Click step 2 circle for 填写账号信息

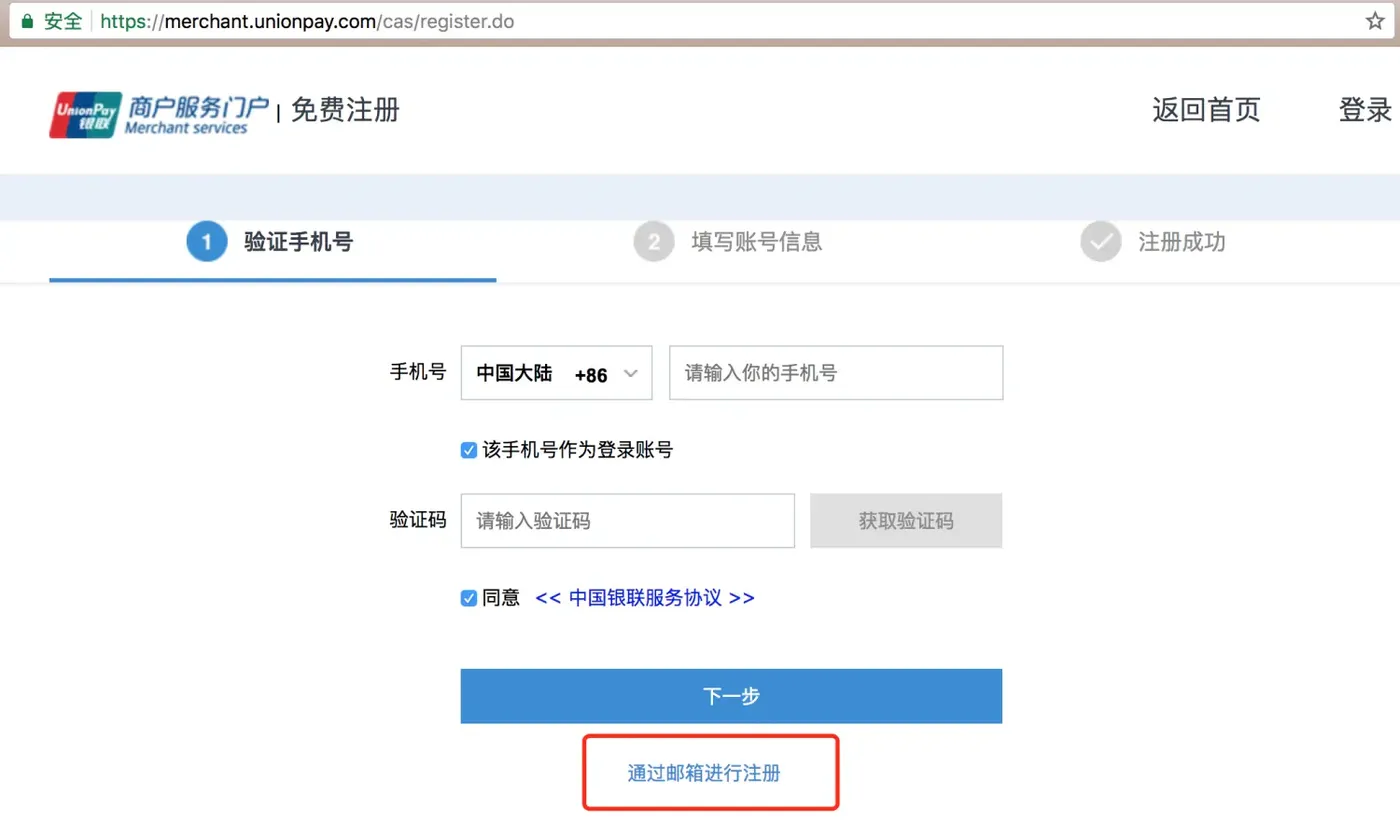(653, 241)
